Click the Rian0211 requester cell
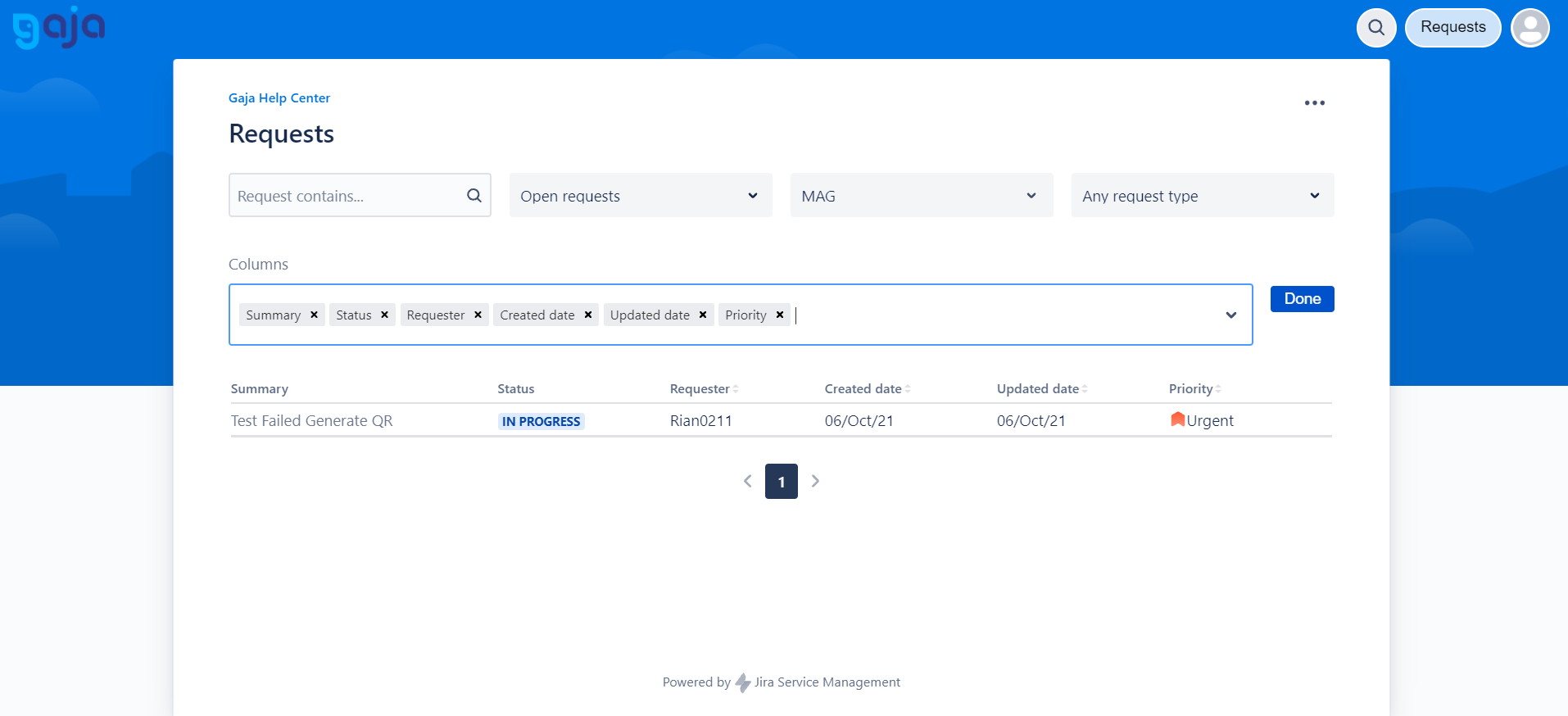 [x=701, y=420]
